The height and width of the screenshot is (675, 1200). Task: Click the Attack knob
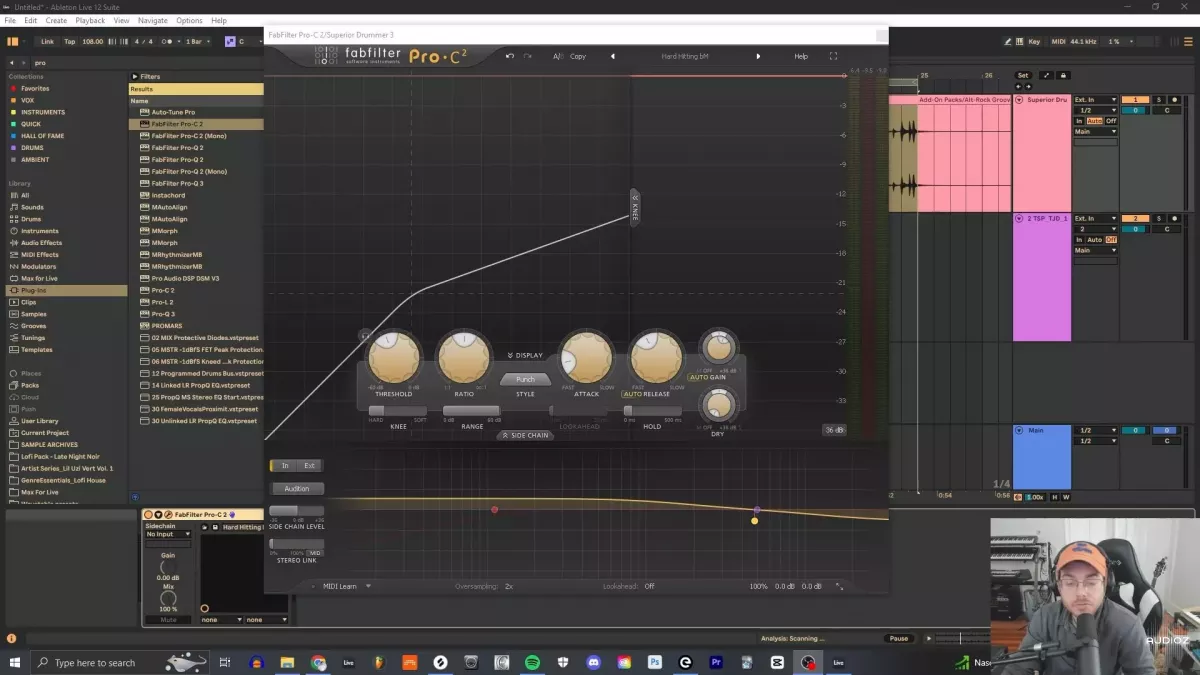coord(586,358)
